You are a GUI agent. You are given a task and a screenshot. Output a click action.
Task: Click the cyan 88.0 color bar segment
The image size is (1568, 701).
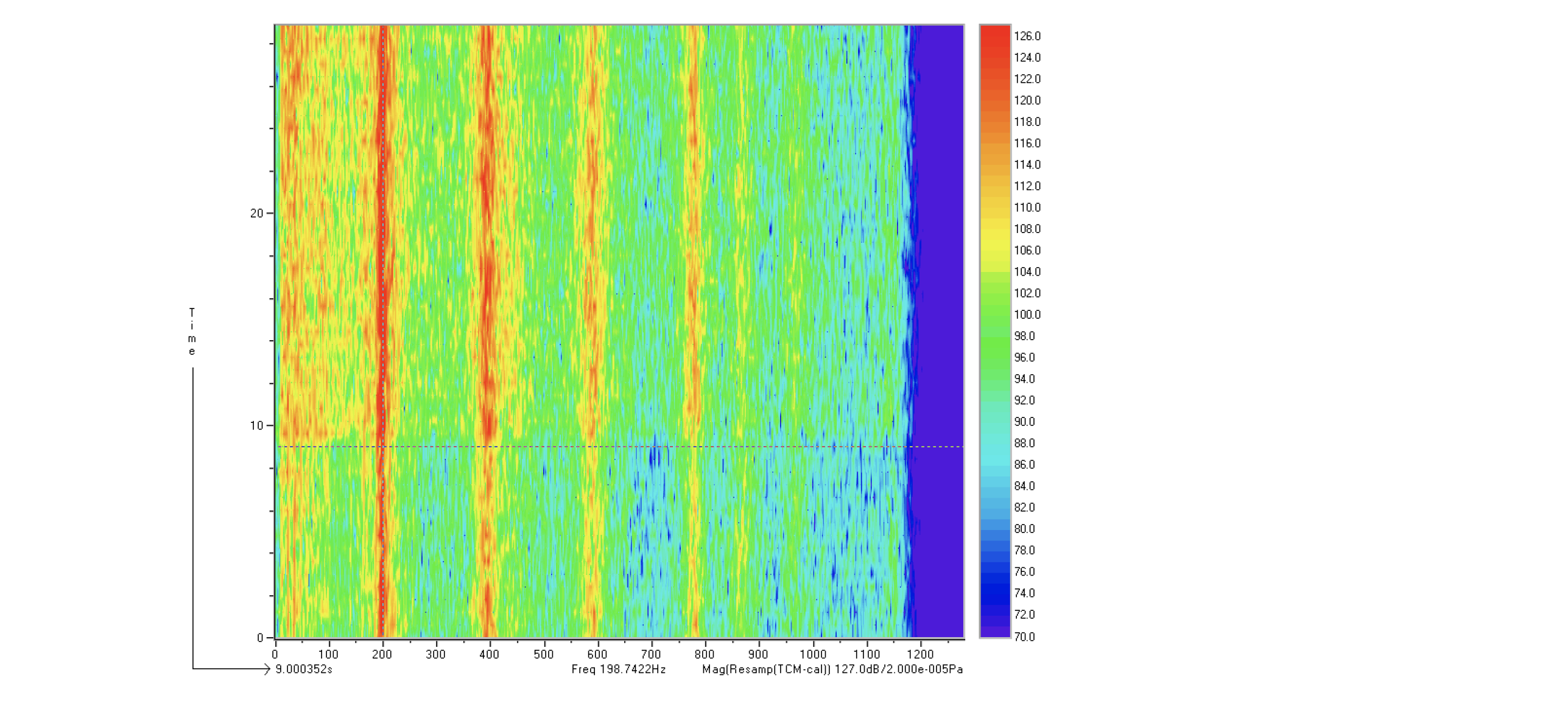[994, 443]
